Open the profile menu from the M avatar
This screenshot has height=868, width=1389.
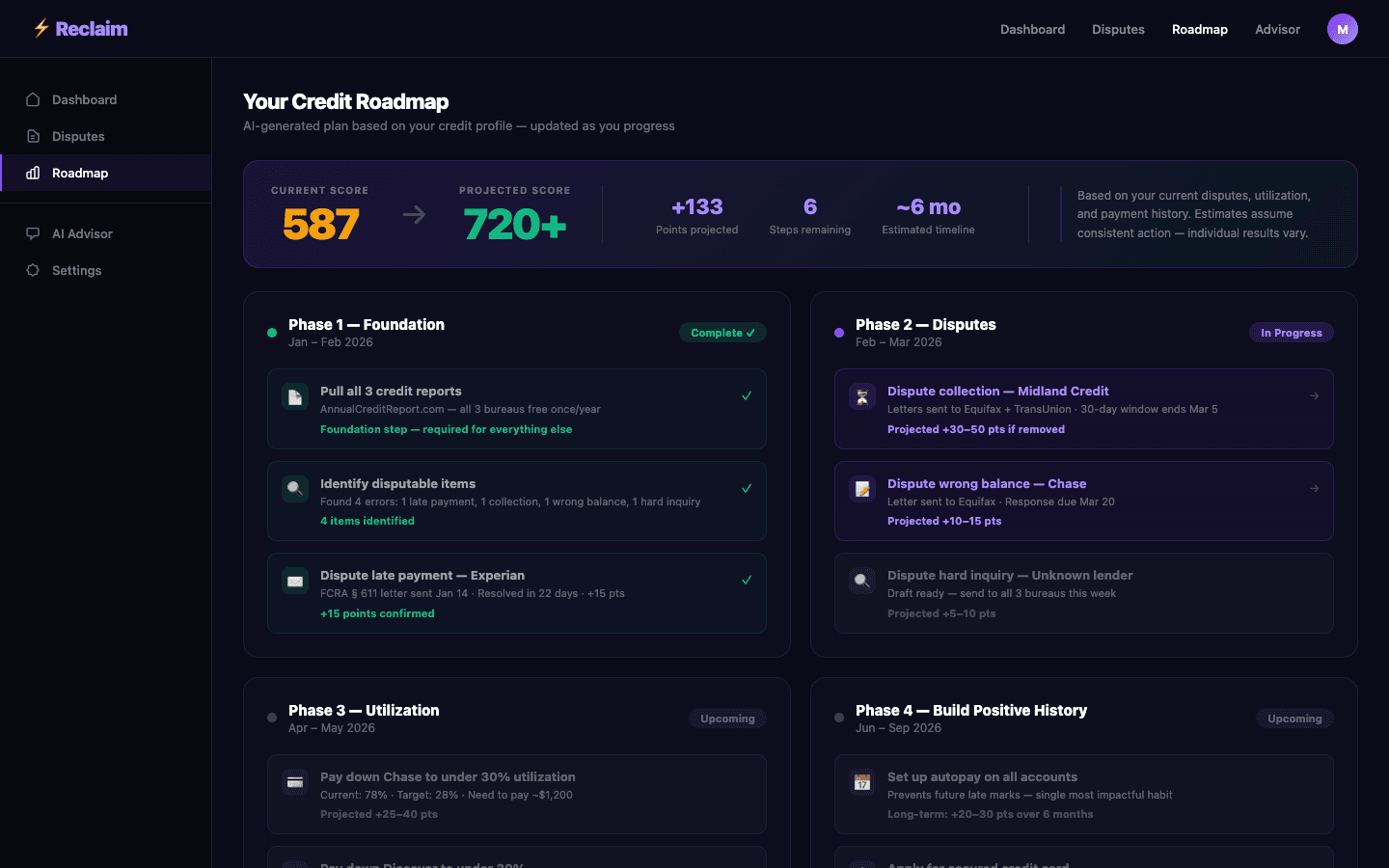point(1343,29)
